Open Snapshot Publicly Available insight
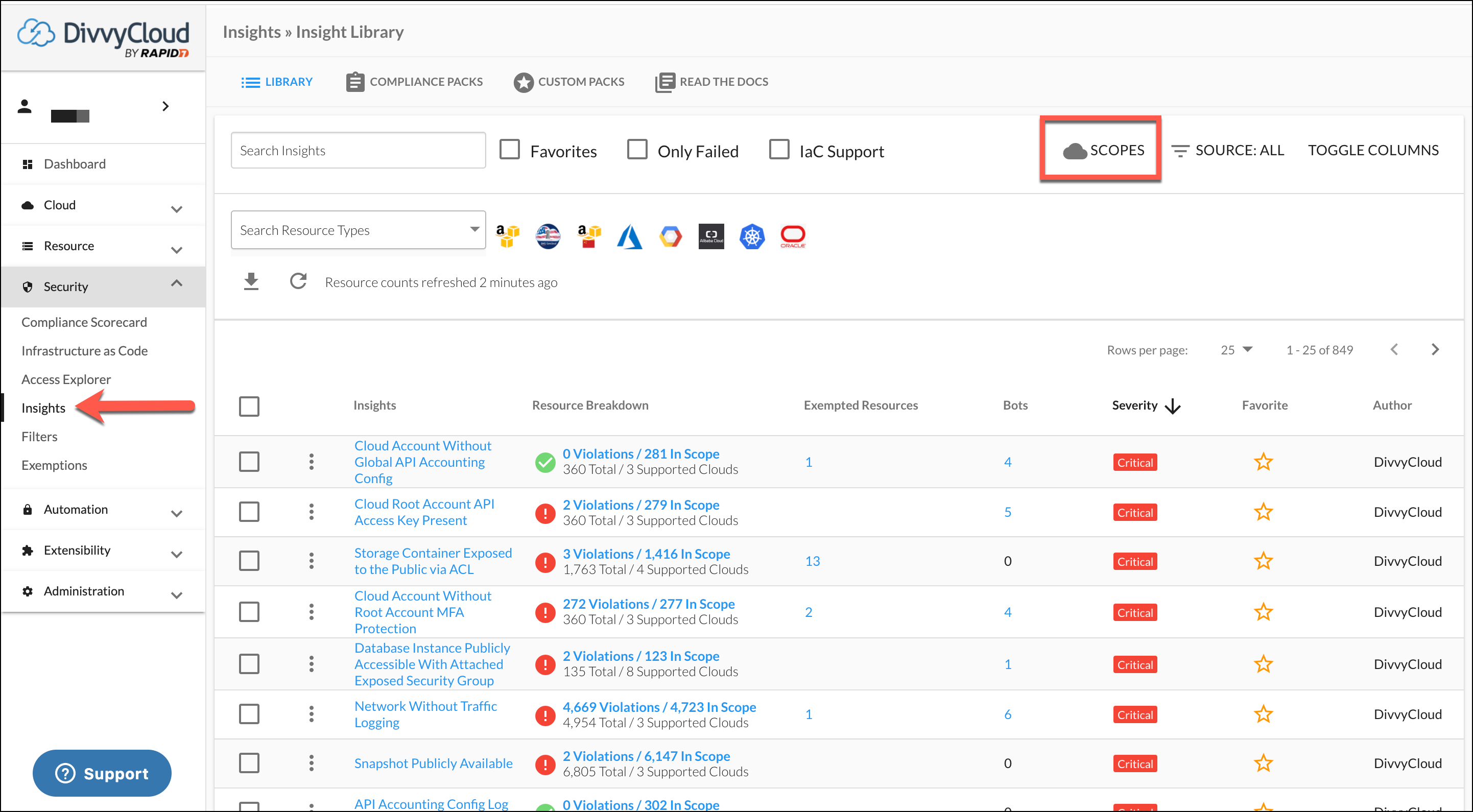 pos(433,763)
